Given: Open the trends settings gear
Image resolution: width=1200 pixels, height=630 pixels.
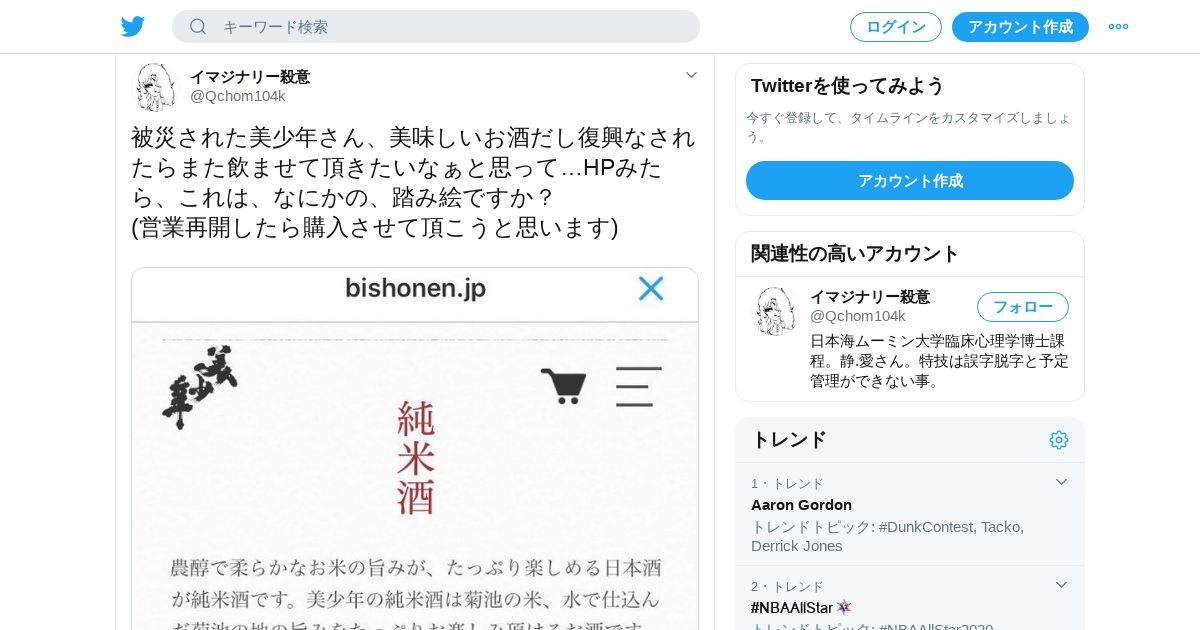Looking at the screenshot, I should coord(1059,440).
